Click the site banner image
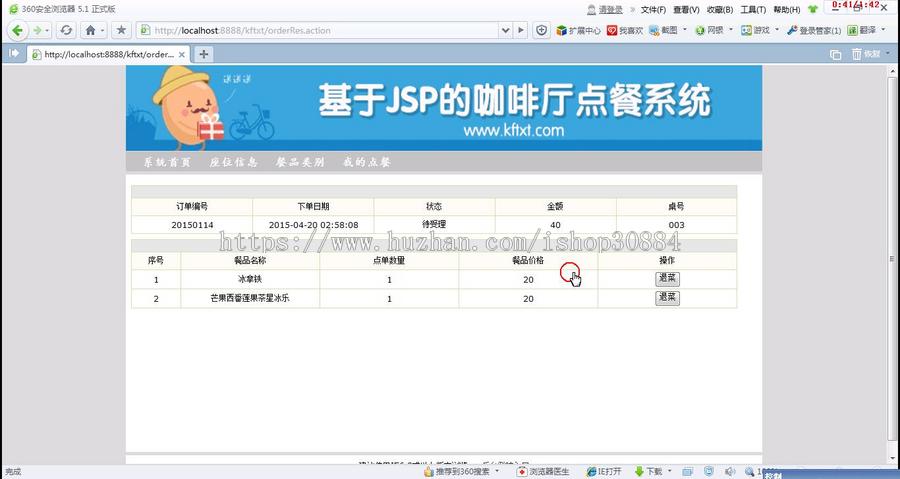This screenshot has height=479, width=900. (x=444, y=108)
